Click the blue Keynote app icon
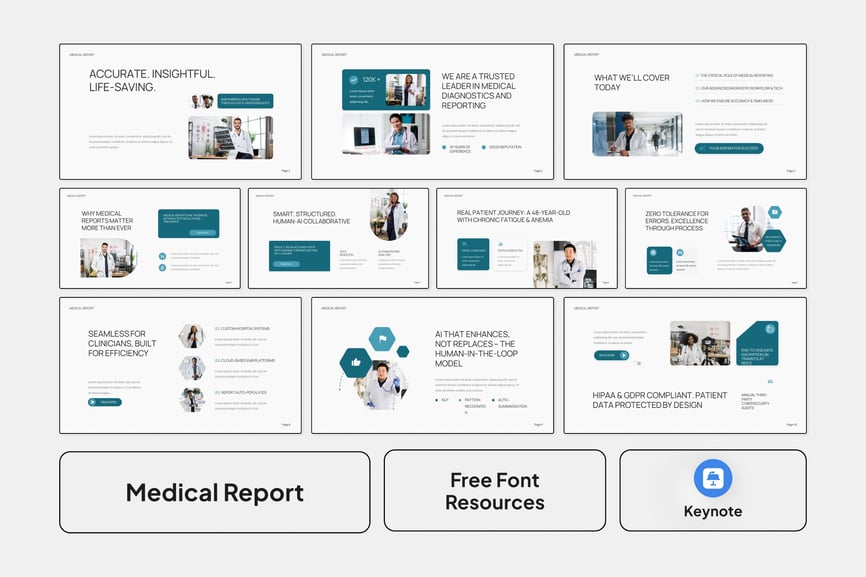 [713, 478]
